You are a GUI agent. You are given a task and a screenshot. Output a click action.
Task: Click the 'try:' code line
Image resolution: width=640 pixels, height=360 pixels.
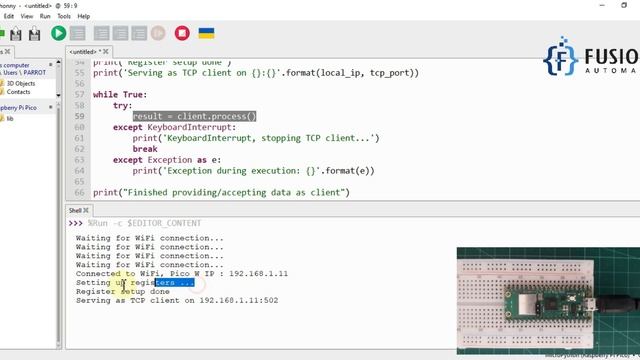(x=123, y=105)
